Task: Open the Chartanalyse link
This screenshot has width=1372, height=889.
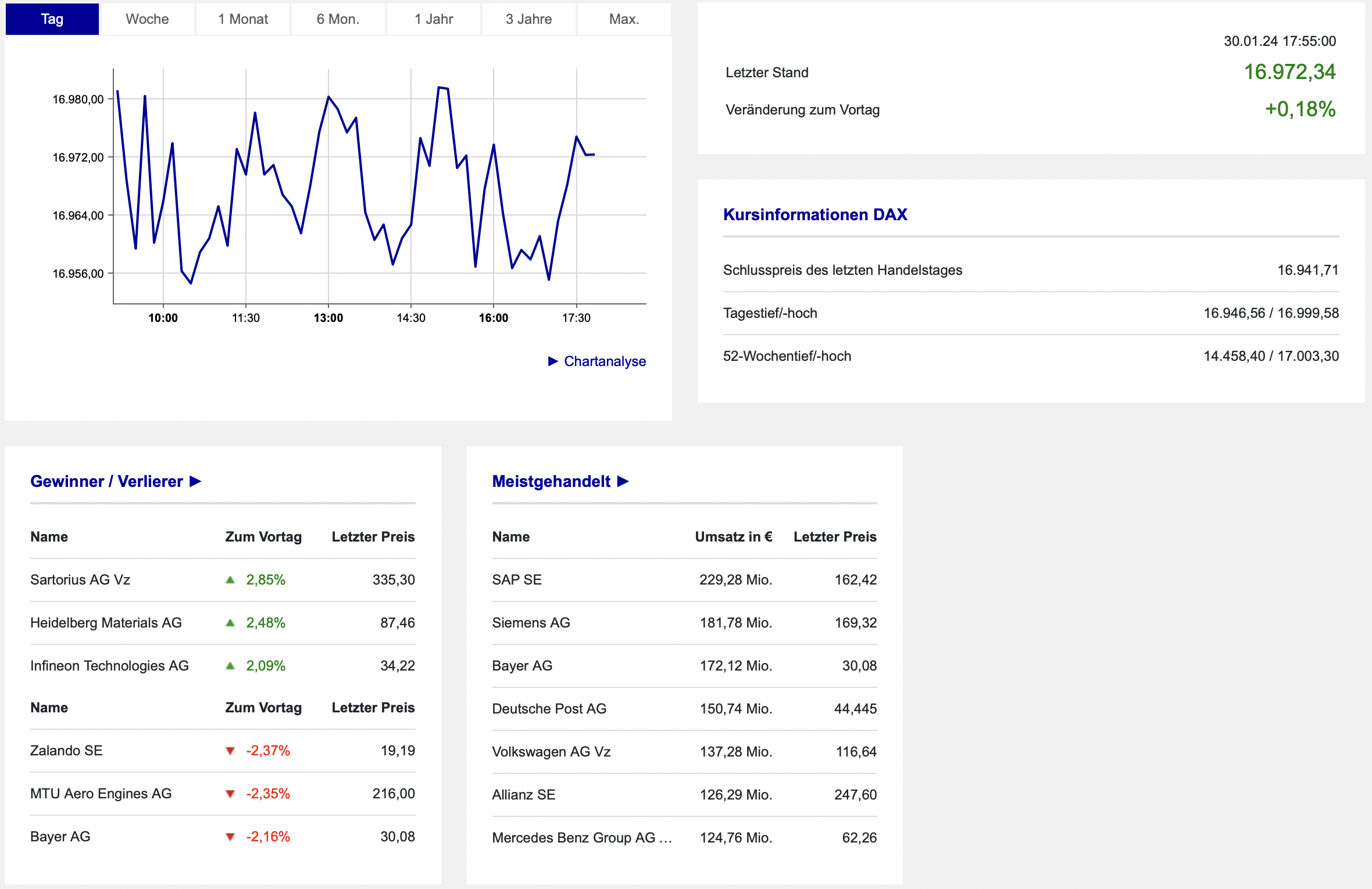Action: tap(605, 361)
